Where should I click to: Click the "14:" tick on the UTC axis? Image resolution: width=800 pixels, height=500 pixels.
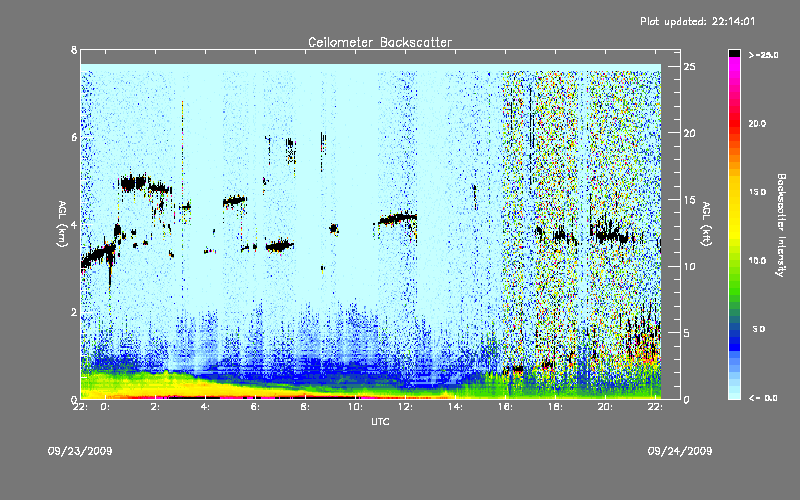pos(455,407)
